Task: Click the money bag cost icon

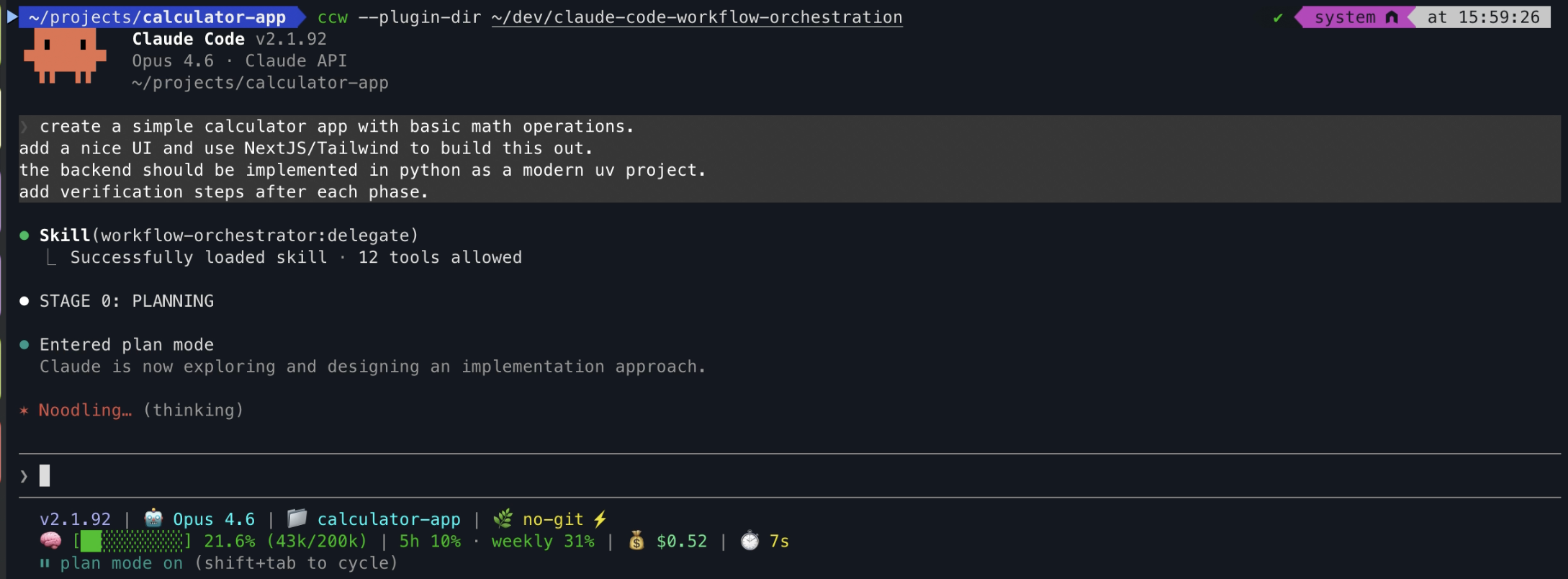Action: pyautogui.click(x=636, y=541)
